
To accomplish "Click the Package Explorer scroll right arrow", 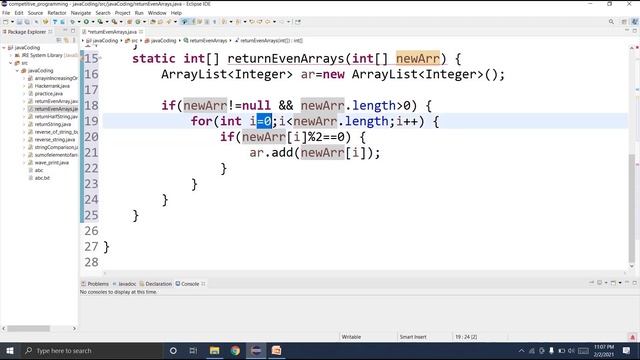I will click(x=74, y=329).
